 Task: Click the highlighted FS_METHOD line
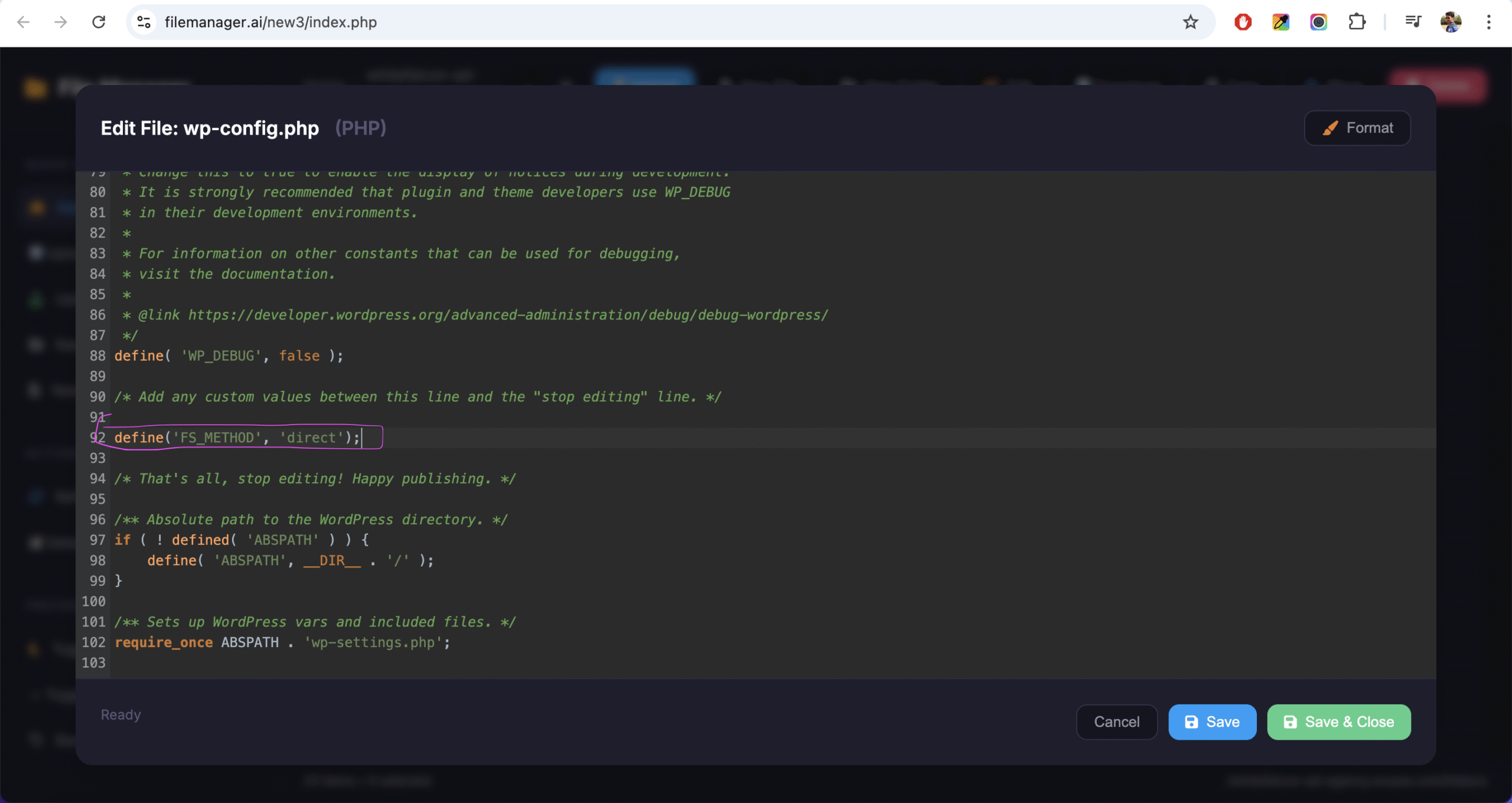click(236, 437)
